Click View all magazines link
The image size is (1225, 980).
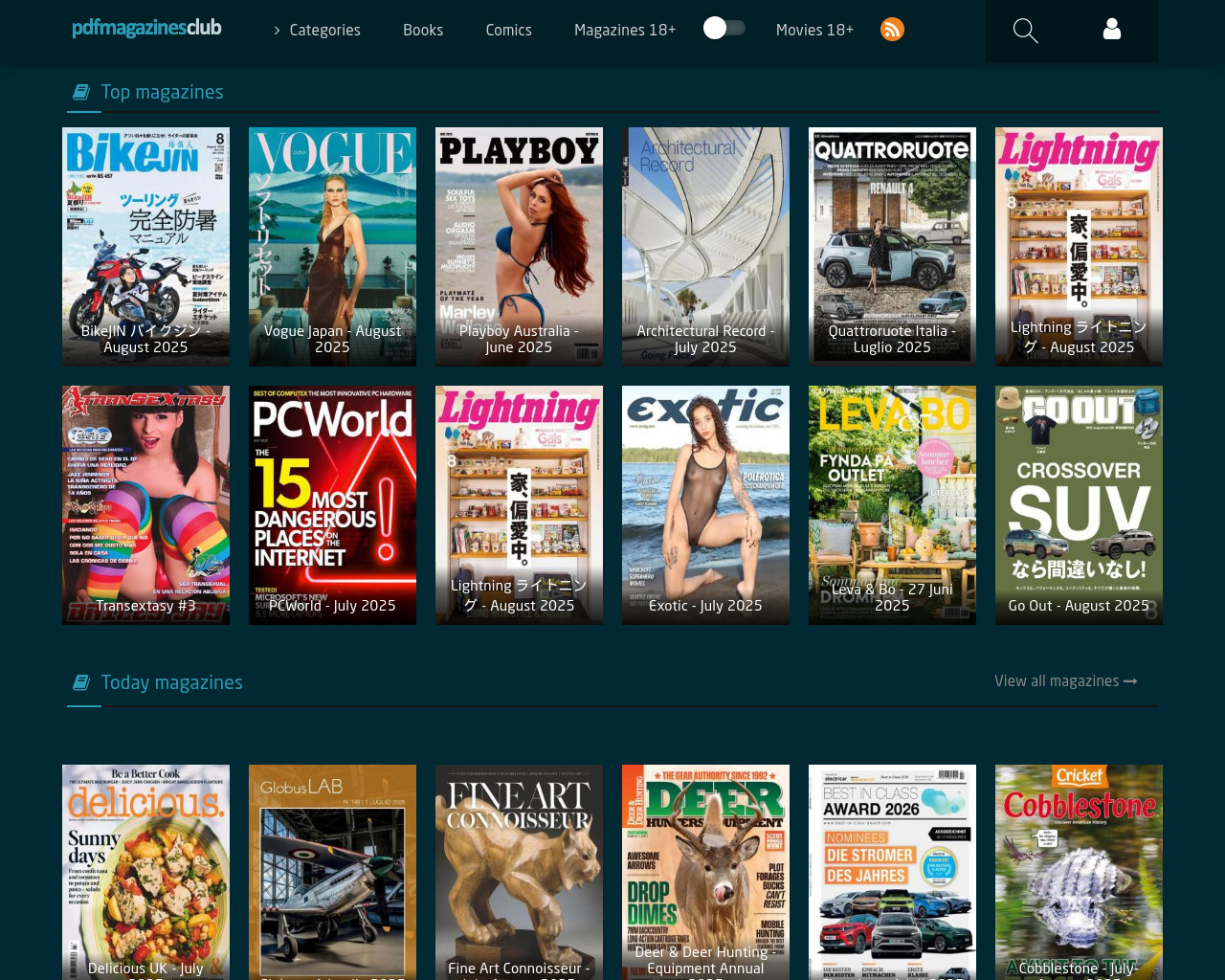(1065, 680)
